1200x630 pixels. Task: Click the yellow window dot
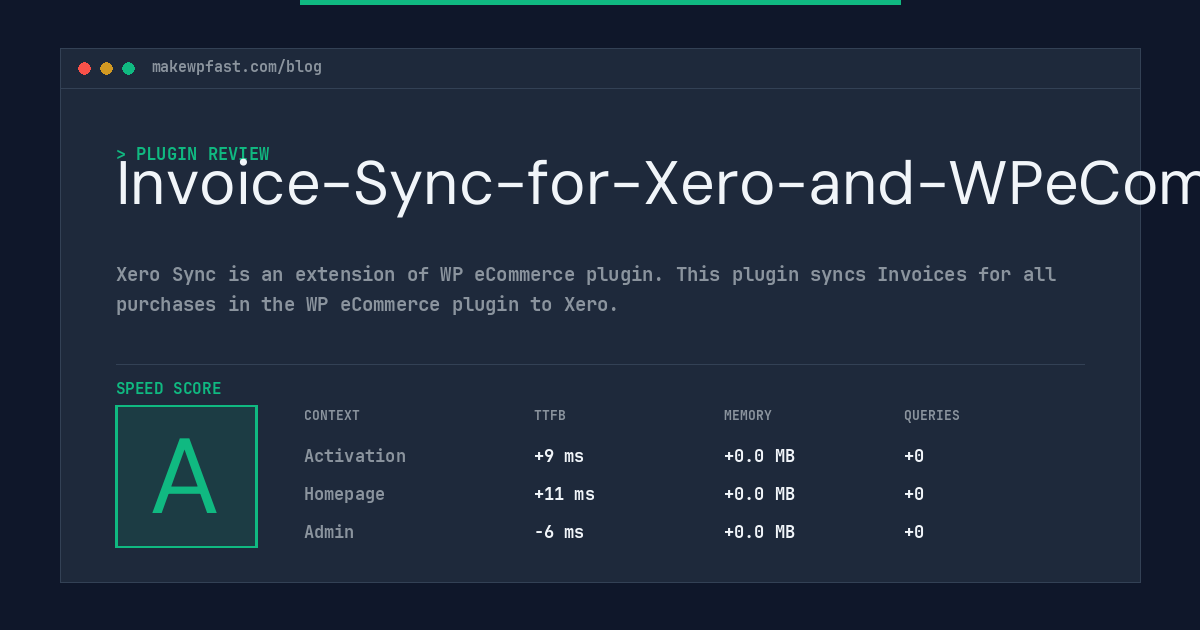[106, 68]
